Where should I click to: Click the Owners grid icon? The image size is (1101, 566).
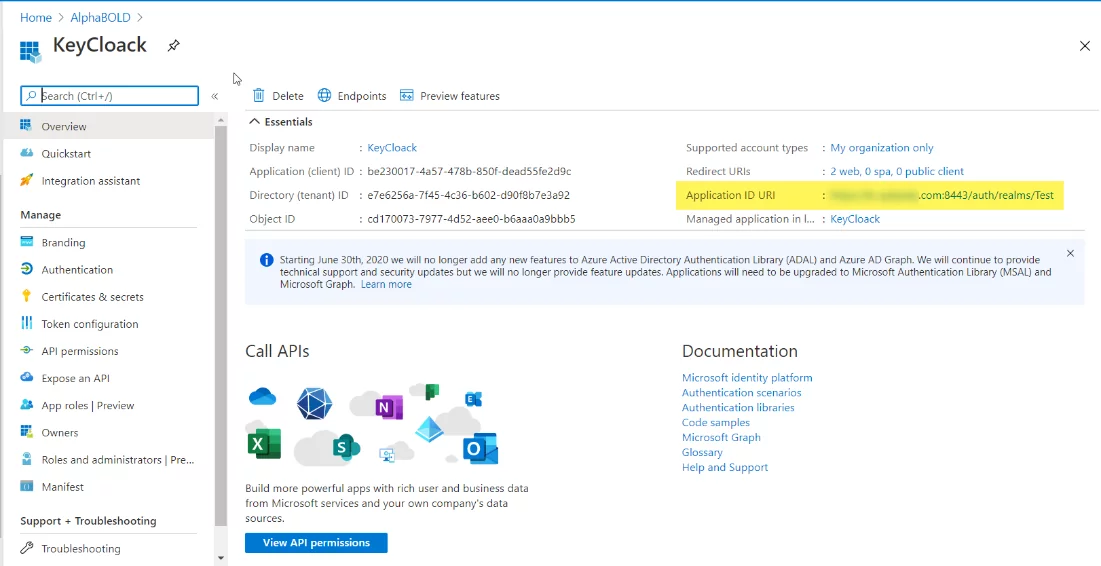tap(27, 432)
